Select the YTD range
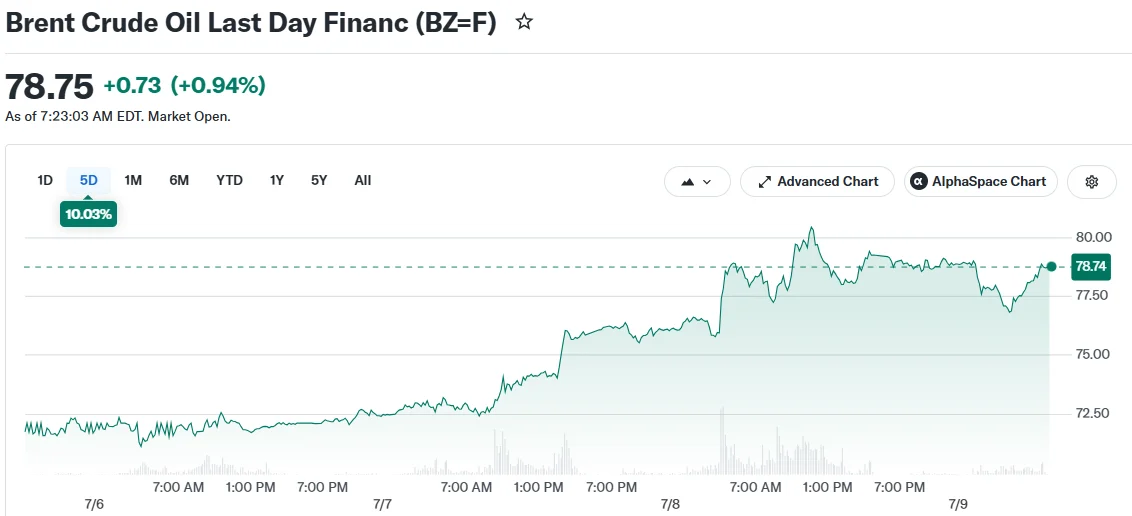Viewport: 1132px width, 516px height. click(230, 180)
